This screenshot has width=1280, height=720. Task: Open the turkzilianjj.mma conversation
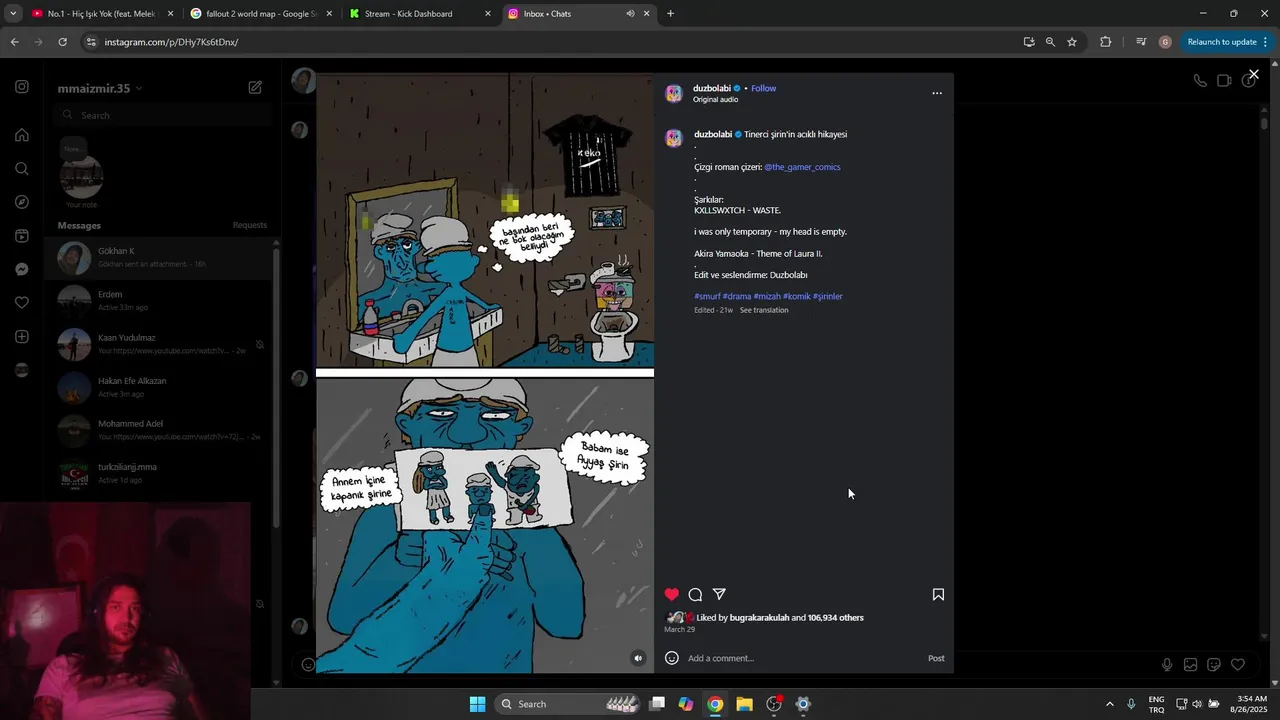click(x=160, y=473)
